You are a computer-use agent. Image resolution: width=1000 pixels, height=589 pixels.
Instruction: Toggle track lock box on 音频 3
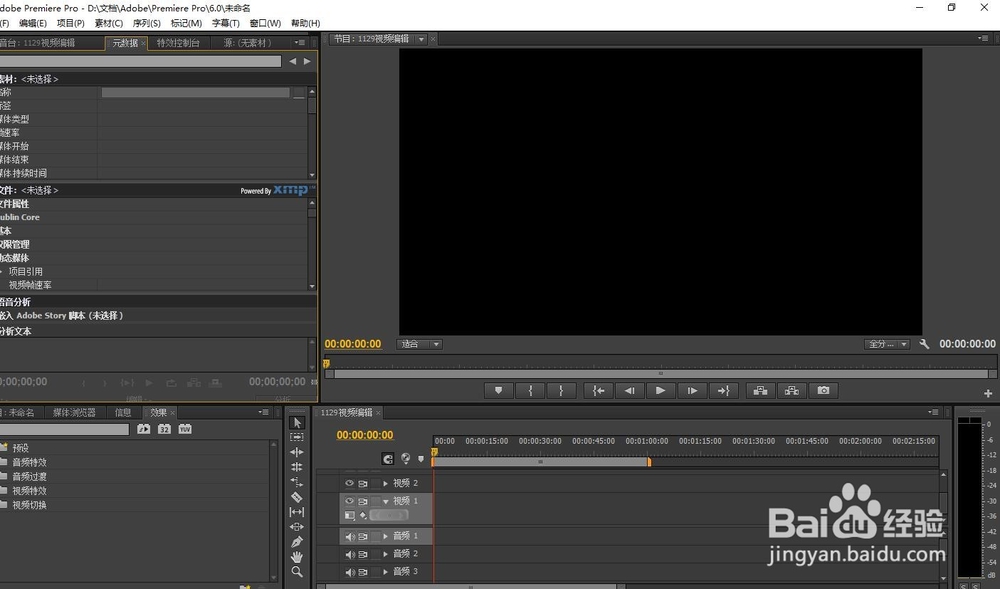point(376,572)
